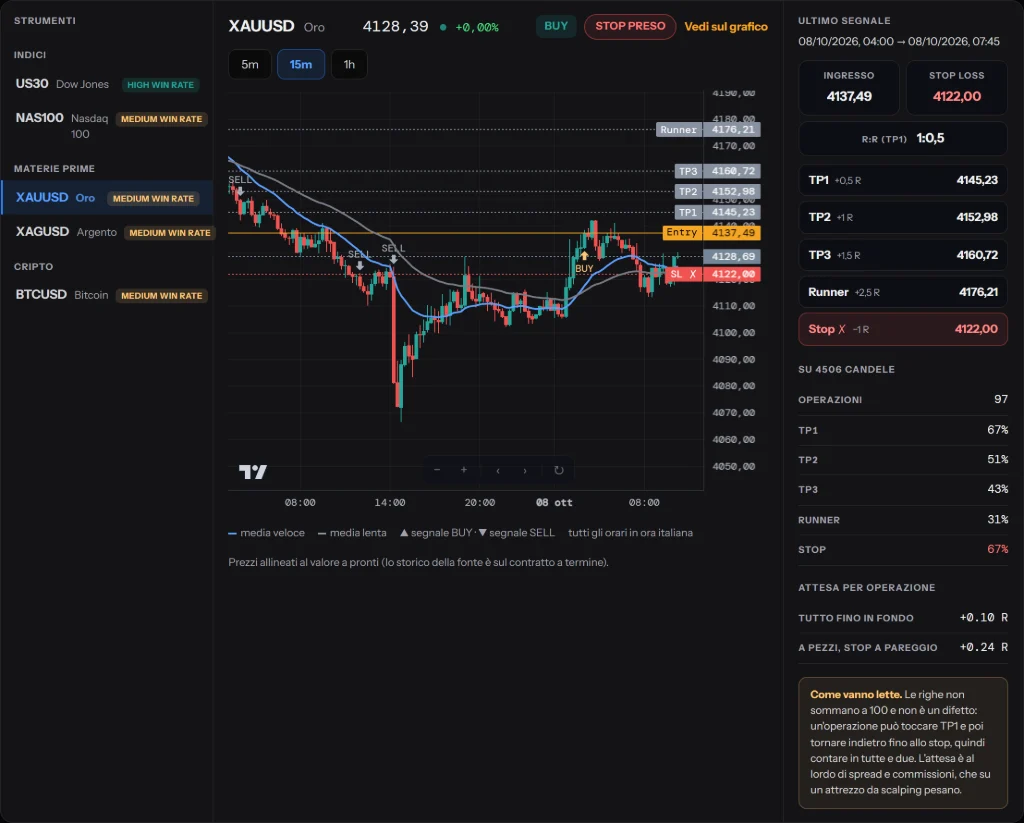This screenshot has height=823, width=1024.
Task: Click the 'Come vanno lette' info box
Action: point(903,743)
